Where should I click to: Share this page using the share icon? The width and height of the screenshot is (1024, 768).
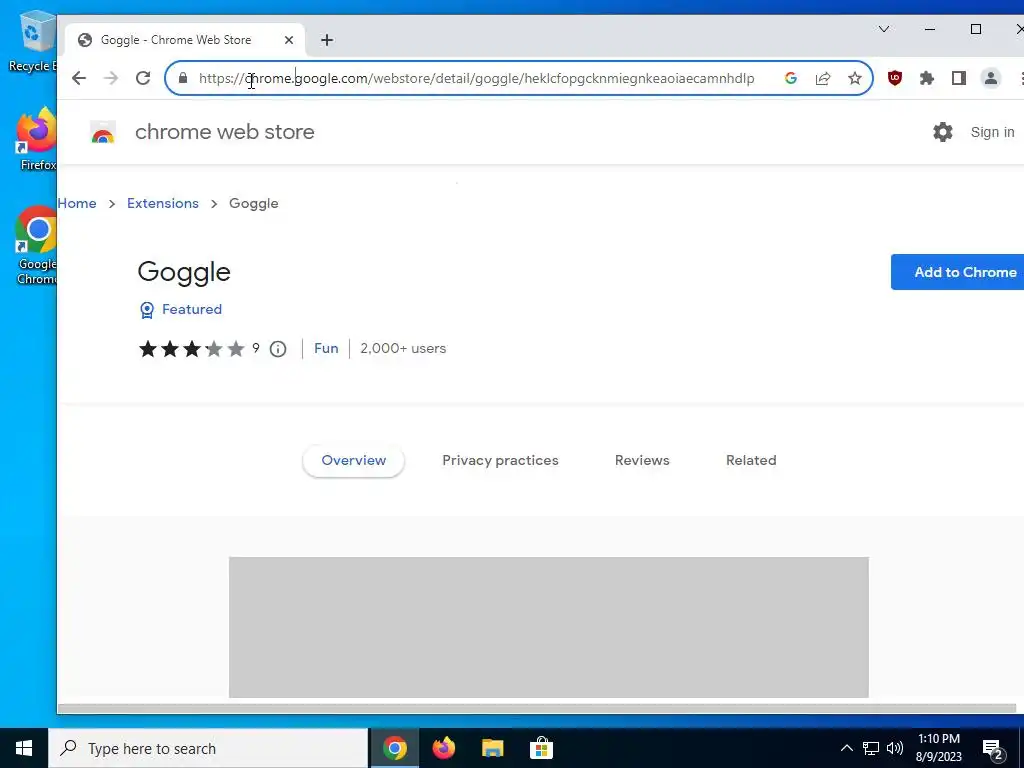823,78
